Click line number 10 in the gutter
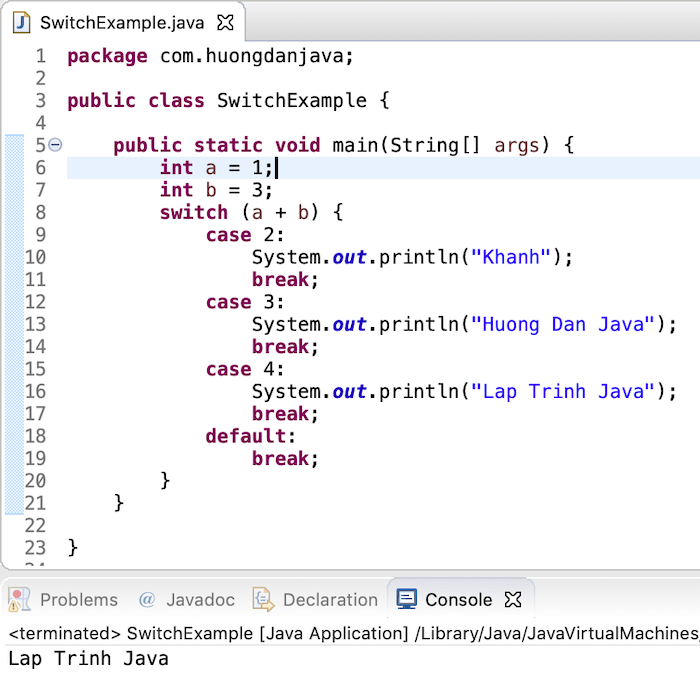This screenshot has height=681, width=700. click(x=35, y=257)
